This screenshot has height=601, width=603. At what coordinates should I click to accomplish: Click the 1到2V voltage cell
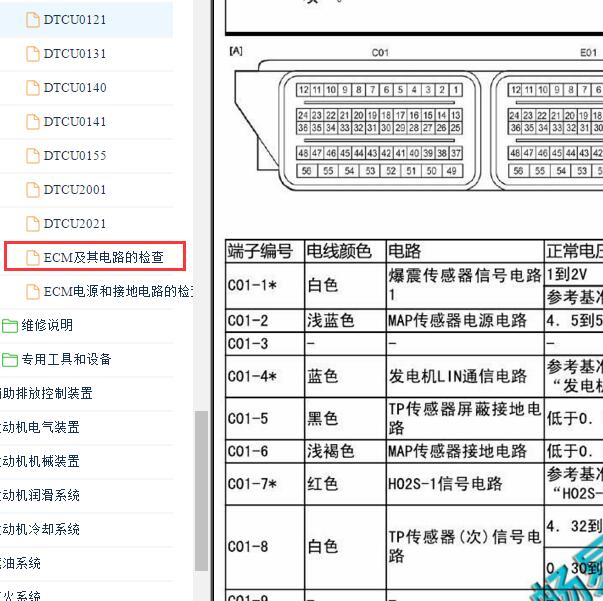[x=574, y=275]
